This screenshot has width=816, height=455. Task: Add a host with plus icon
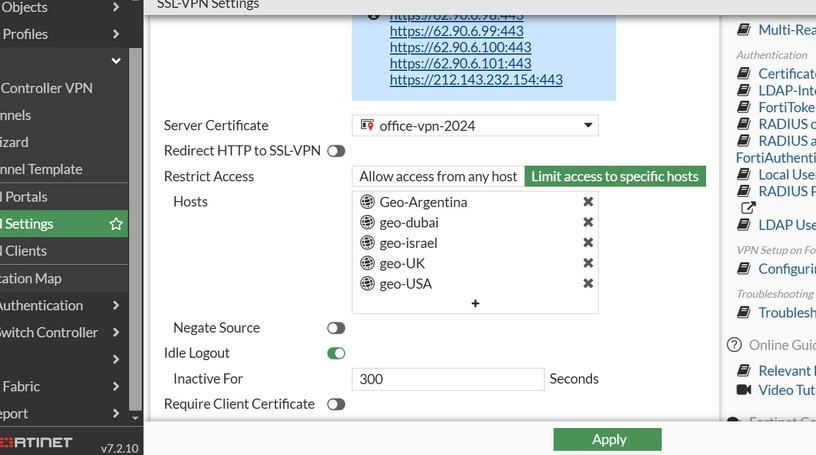[x=475, y=304]
